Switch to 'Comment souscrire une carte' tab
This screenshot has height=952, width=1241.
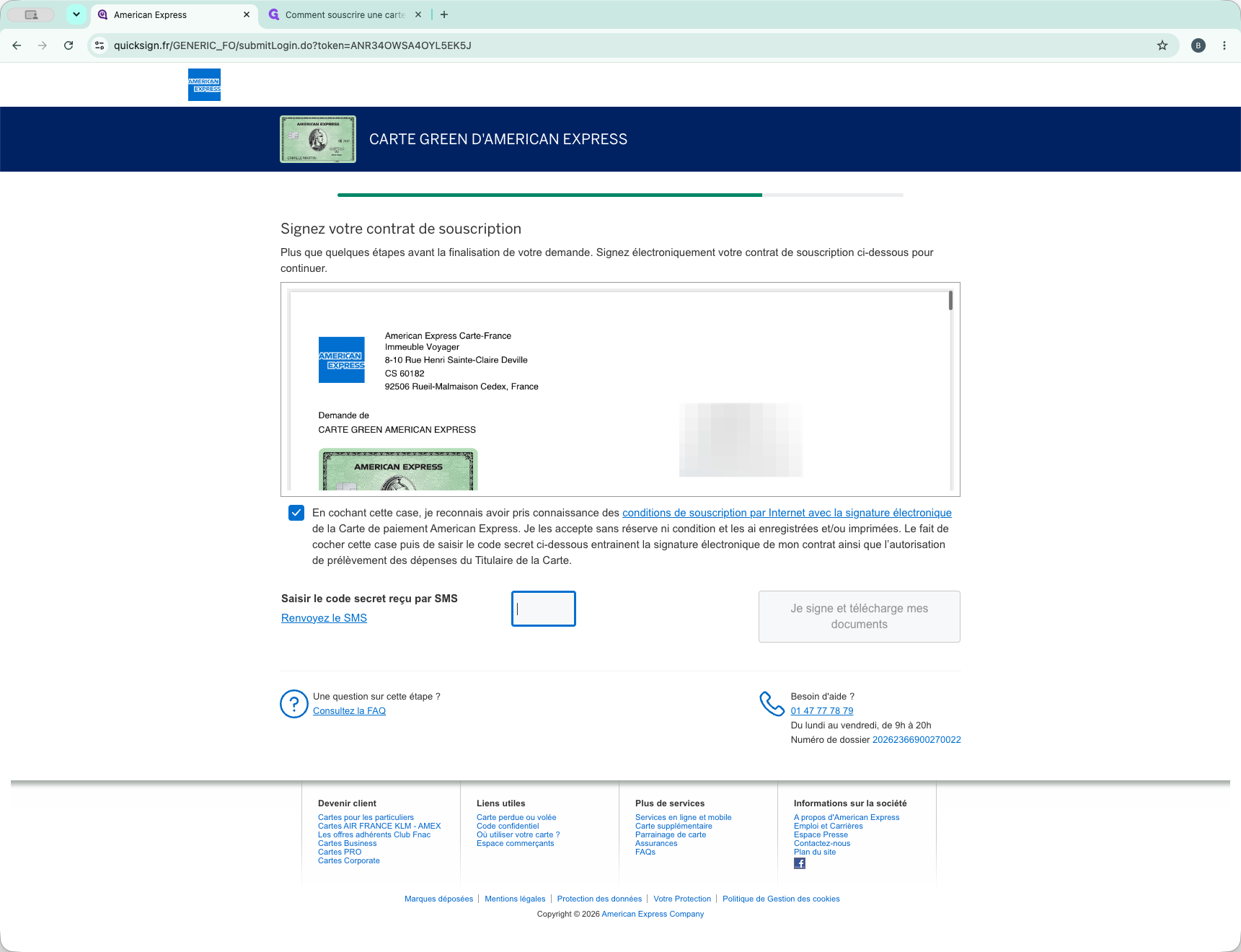coord(345,14)
